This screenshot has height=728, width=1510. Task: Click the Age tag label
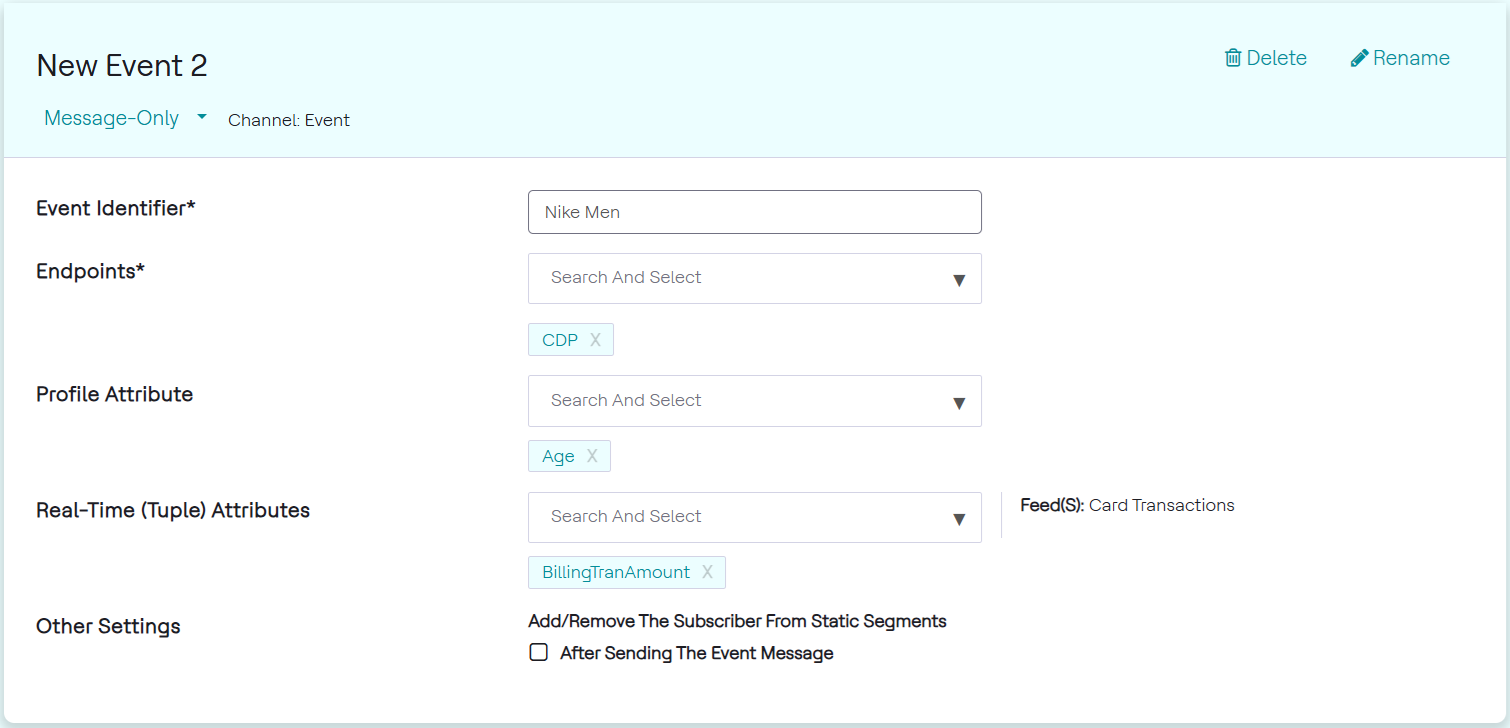click(558, 456)
